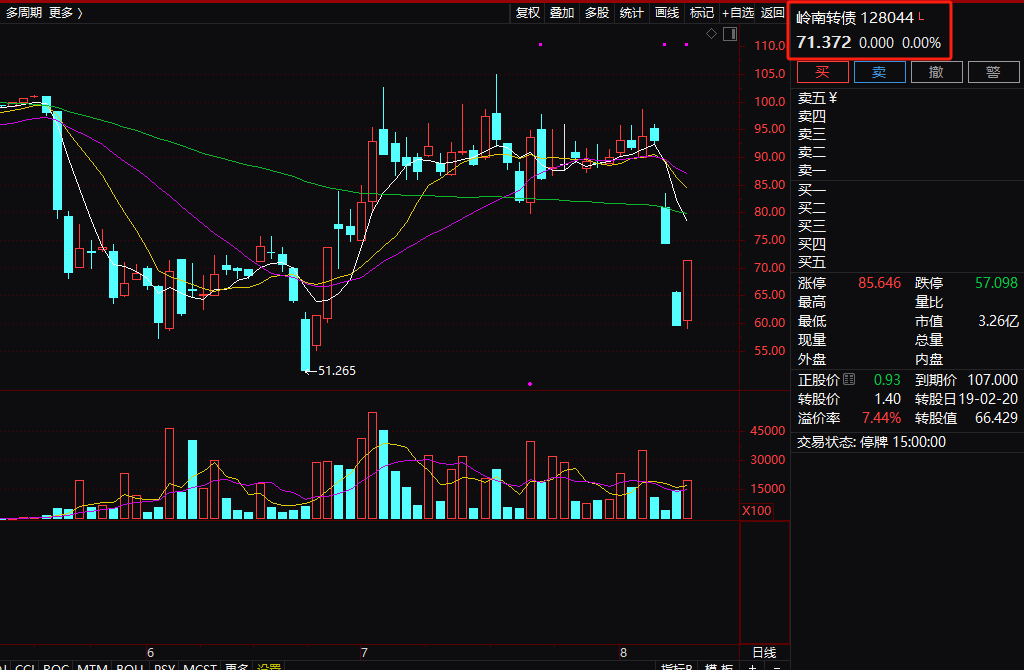Add the bond to watchlist via +自选
The height and width of the screenshot is (670, 1024).
tap(738, 13)
